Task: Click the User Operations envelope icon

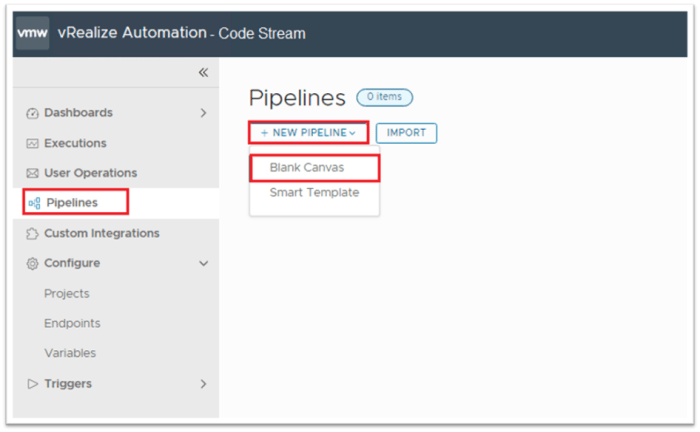Action: coord(32,173)
